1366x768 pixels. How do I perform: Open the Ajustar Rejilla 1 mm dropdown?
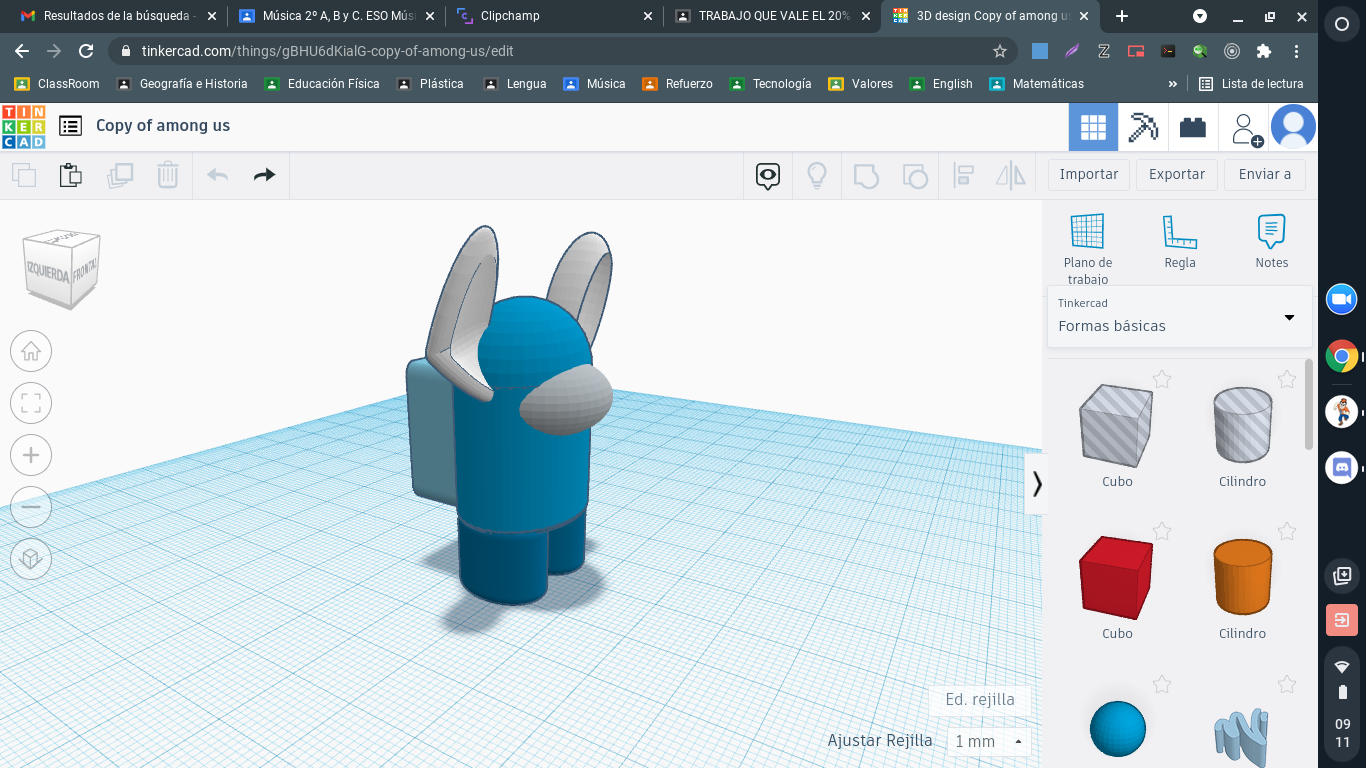point(988,741)
